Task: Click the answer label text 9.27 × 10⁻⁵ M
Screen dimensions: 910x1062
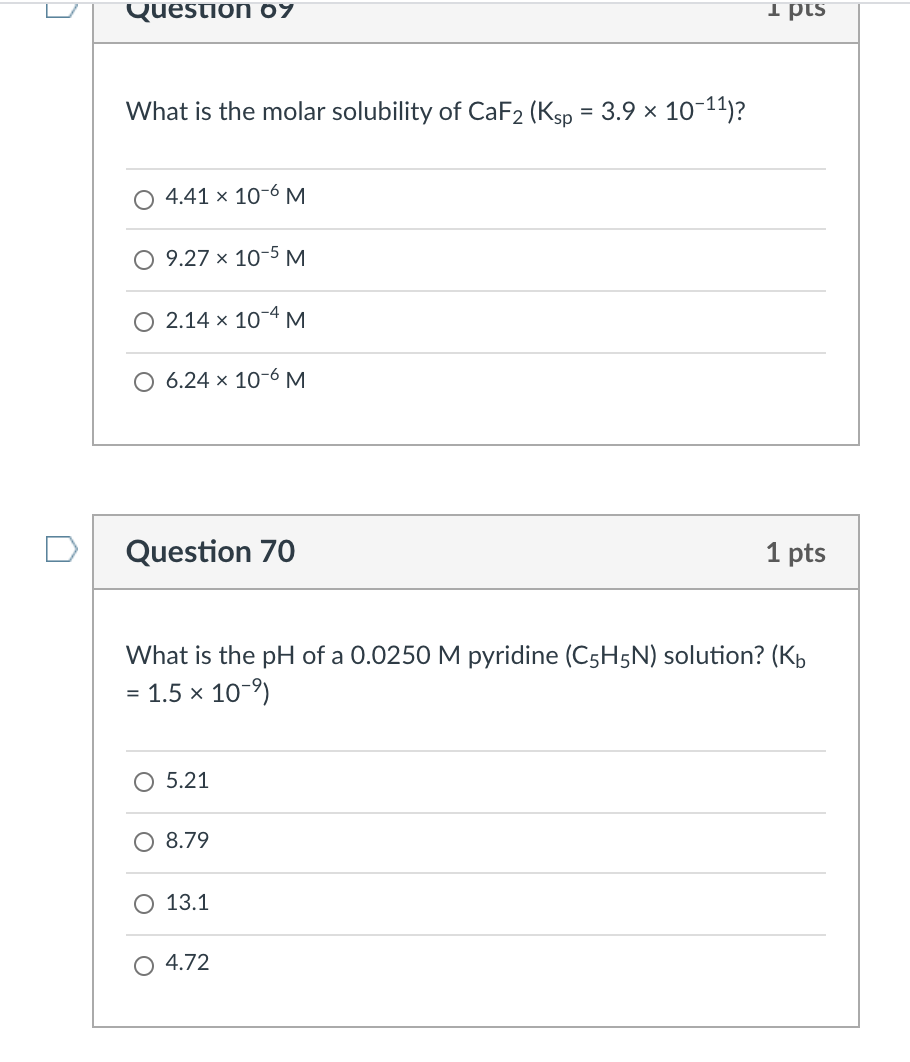Action: (235, 258)
